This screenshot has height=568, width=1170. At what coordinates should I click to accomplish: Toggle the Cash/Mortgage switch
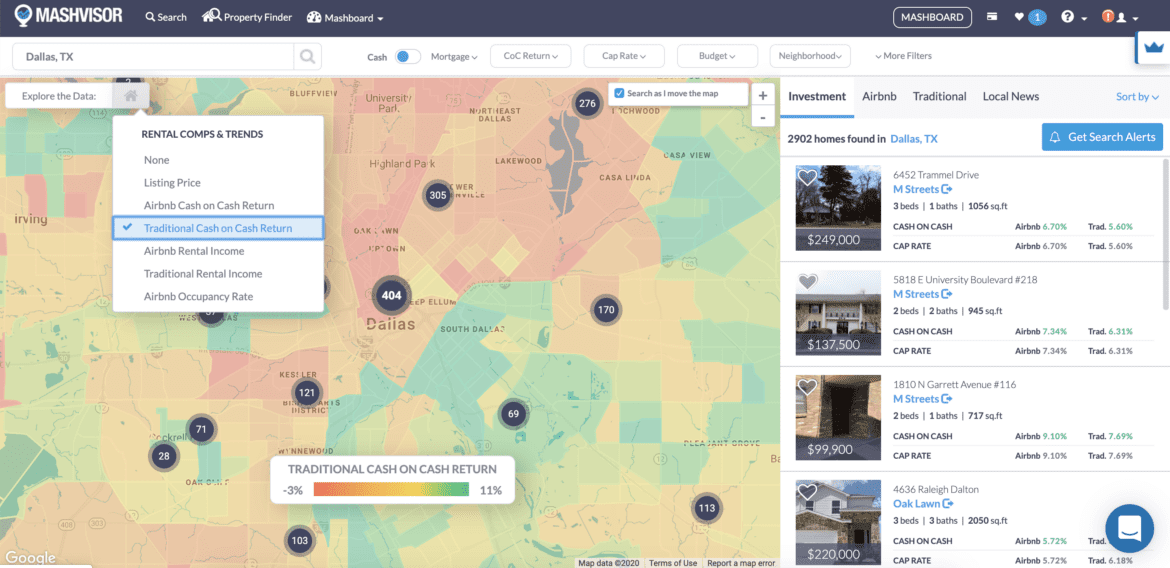[x=408, y=57]
